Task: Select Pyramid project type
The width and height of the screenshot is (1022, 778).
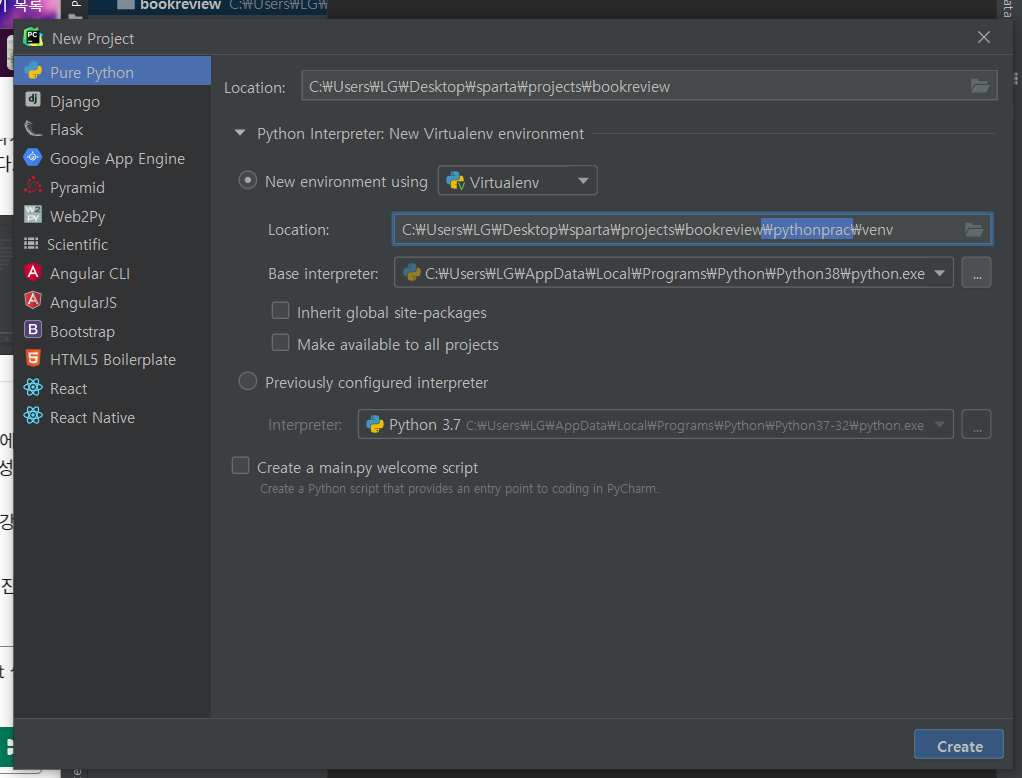Action: click(x=112, y=187)
